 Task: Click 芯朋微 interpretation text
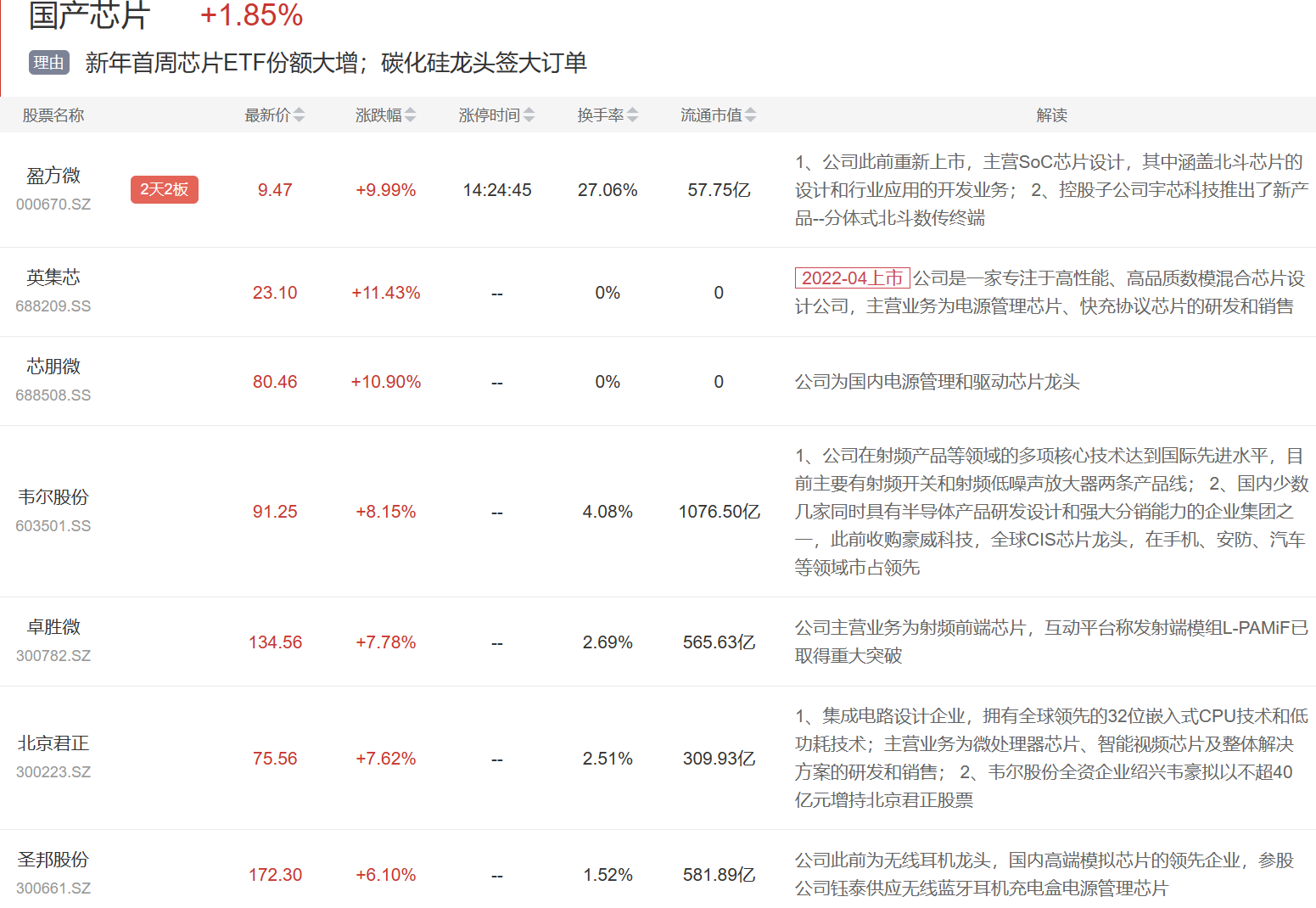[937, 382]
